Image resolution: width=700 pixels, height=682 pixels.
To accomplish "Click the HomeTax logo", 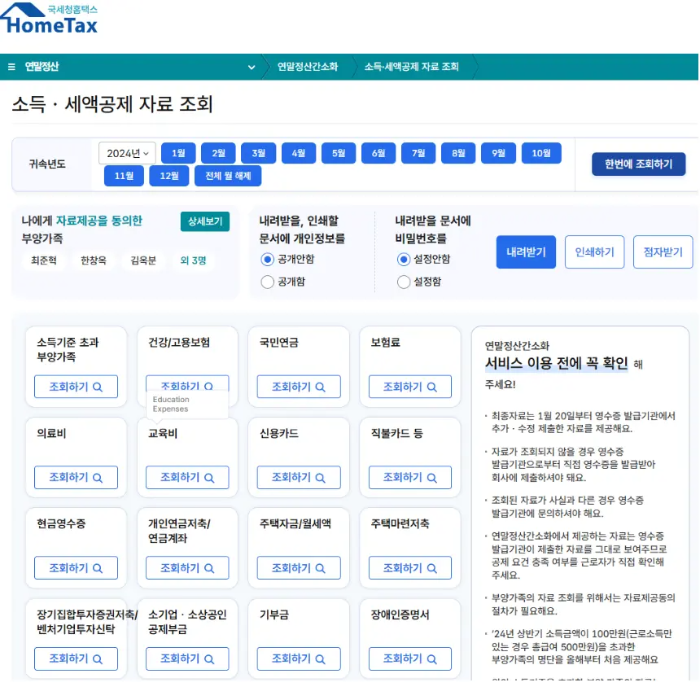I will click(x=49, y=18).
